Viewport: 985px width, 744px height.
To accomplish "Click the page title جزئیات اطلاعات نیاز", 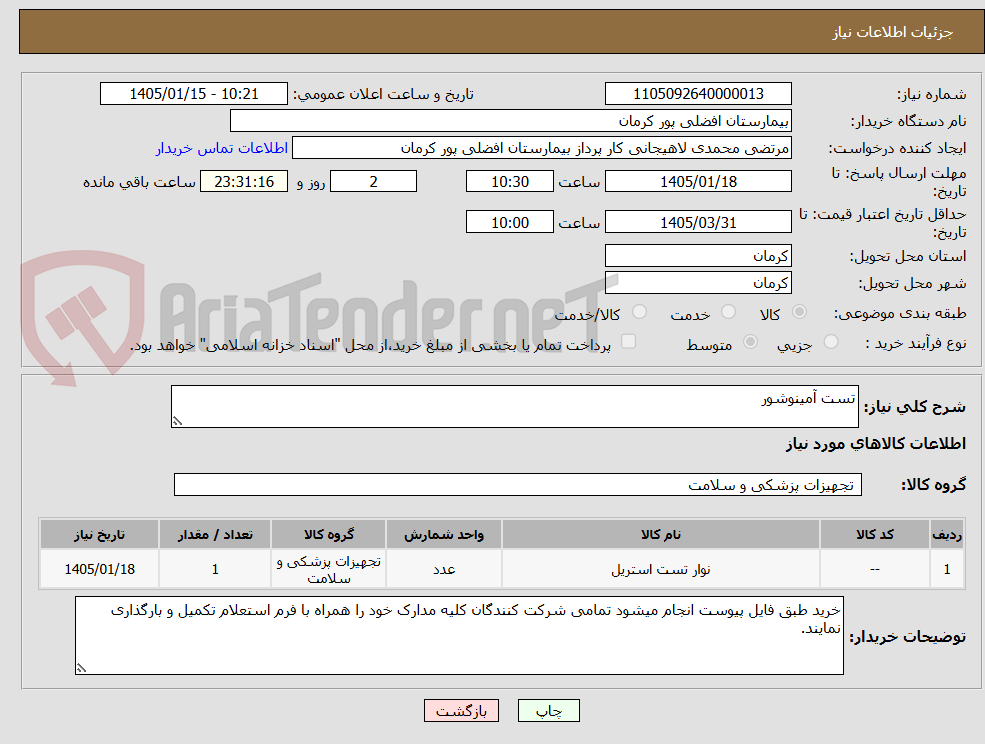I will 892,32.
